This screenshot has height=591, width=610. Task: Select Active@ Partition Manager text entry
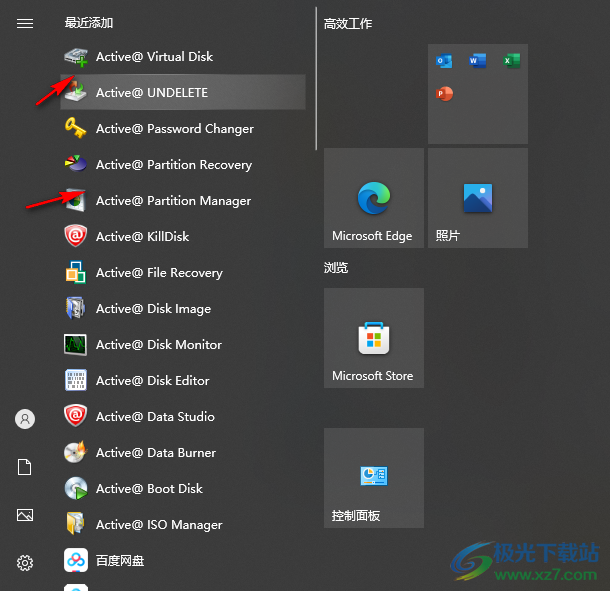coord(173,201)
